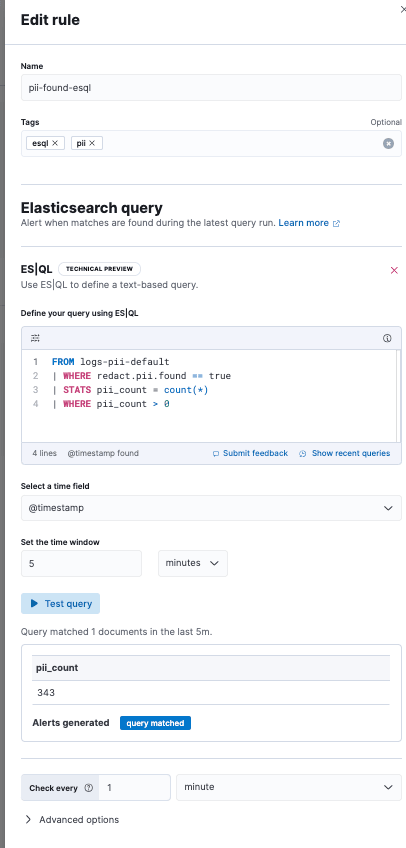406x848 pixels.
Task: Delete the ES|QL query type
Action: pyautogui.click(x=394, y=270)
